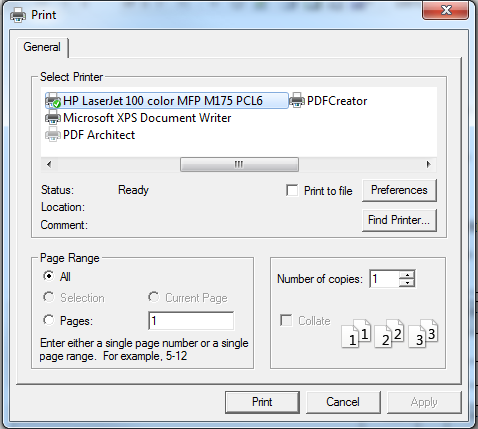Select the HP LaserJet 100 printer icon

click(x=53, y=100)
